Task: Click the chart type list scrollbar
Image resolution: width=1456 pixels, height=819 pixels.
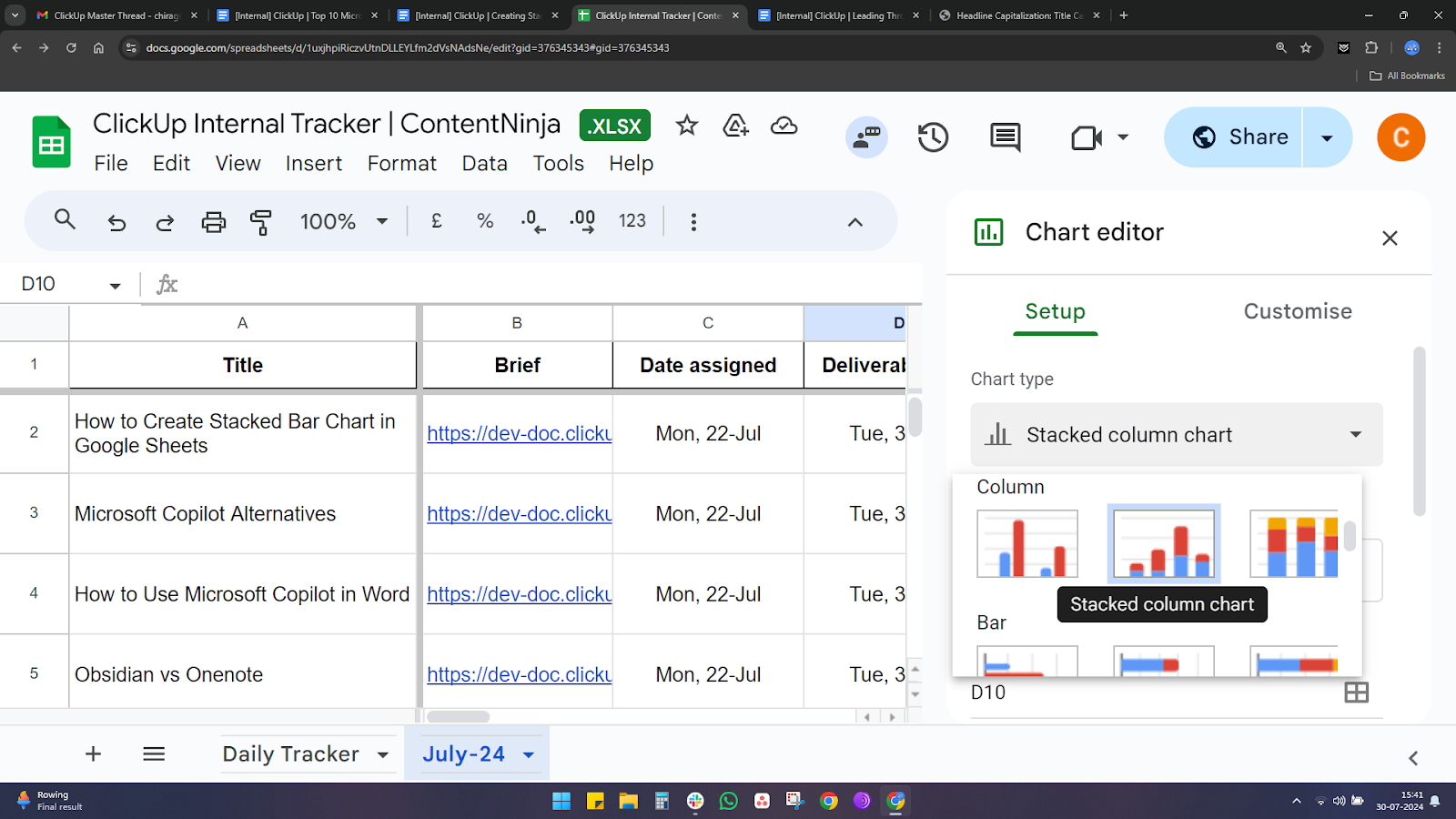Action: click(x=1350, y=535)
